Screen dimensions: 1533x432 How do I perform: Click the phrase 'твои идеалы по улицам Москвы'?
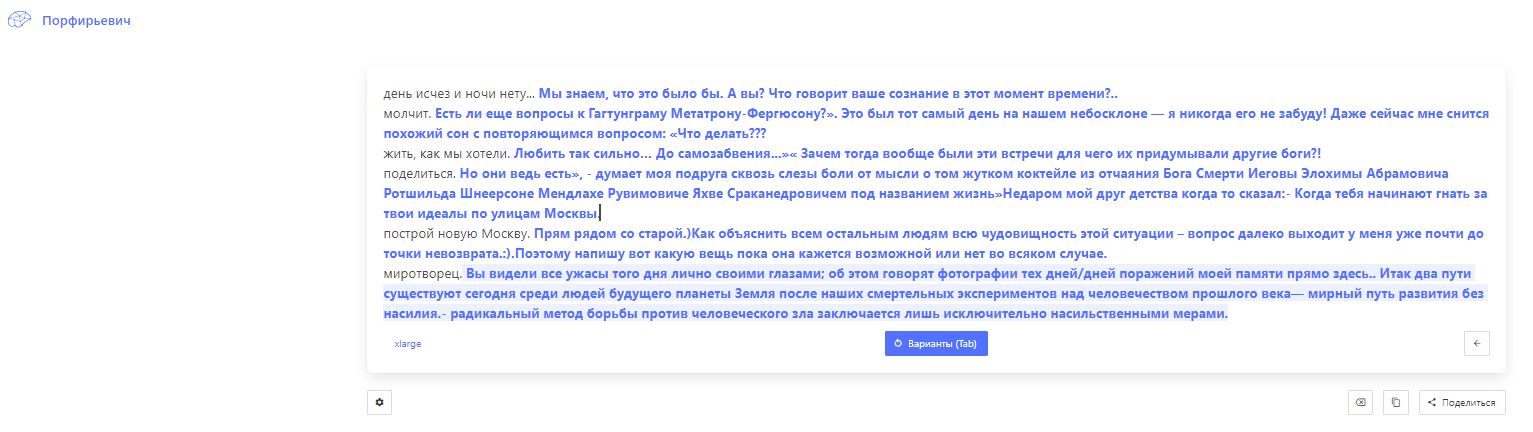tap(490, 214)
